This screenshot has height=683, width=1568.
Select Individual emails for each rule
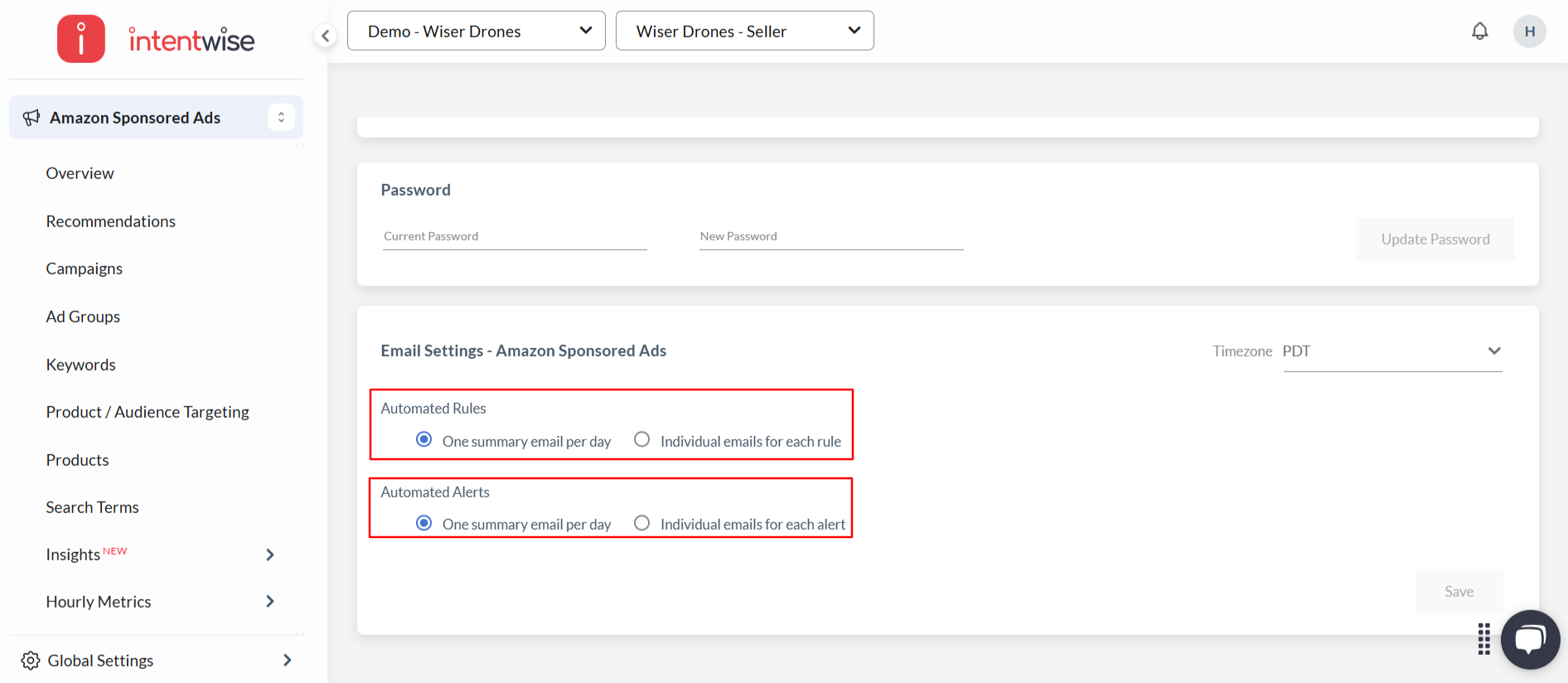point(641,439)
